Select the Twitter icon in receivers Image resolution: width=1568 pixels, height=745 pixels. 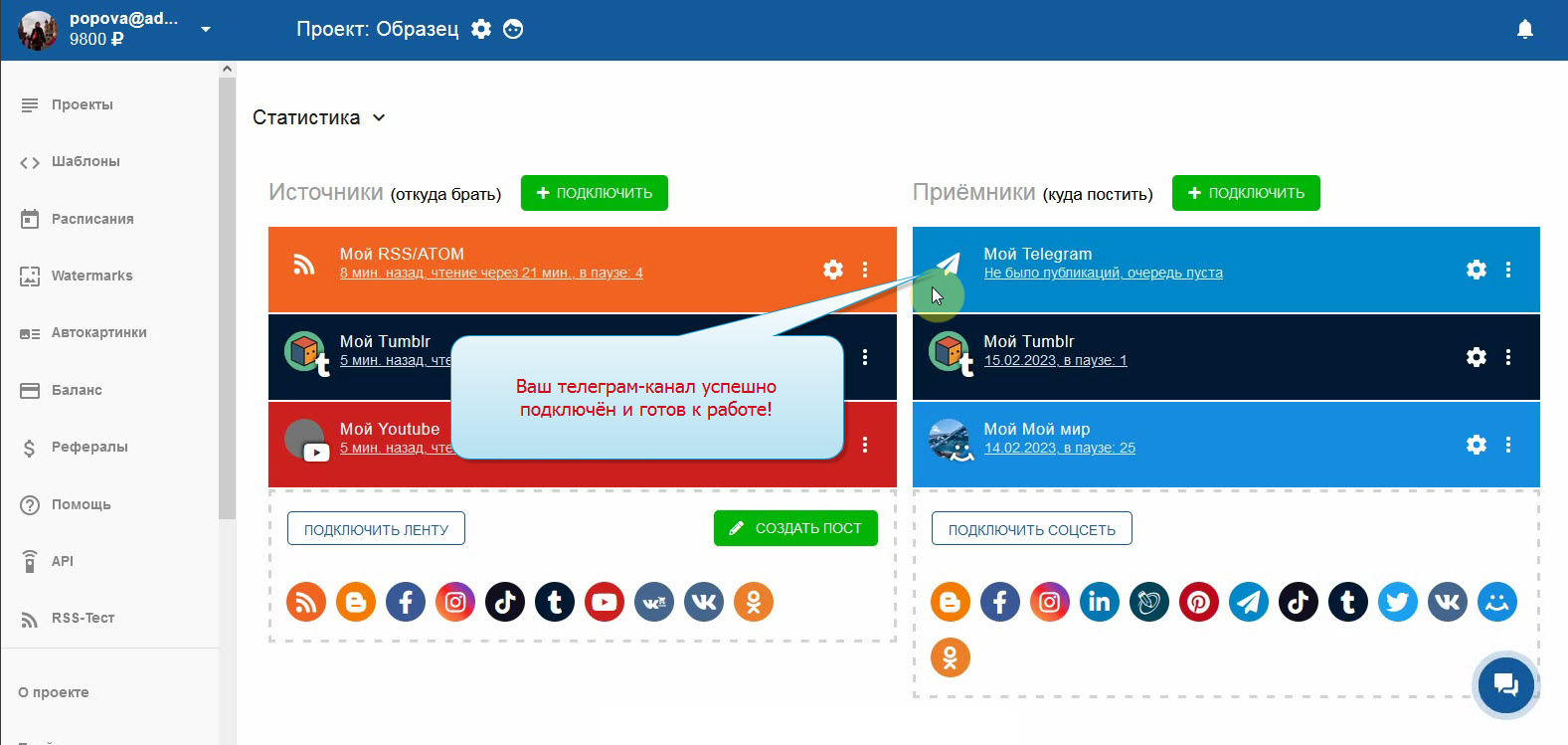pos(1397,602)
